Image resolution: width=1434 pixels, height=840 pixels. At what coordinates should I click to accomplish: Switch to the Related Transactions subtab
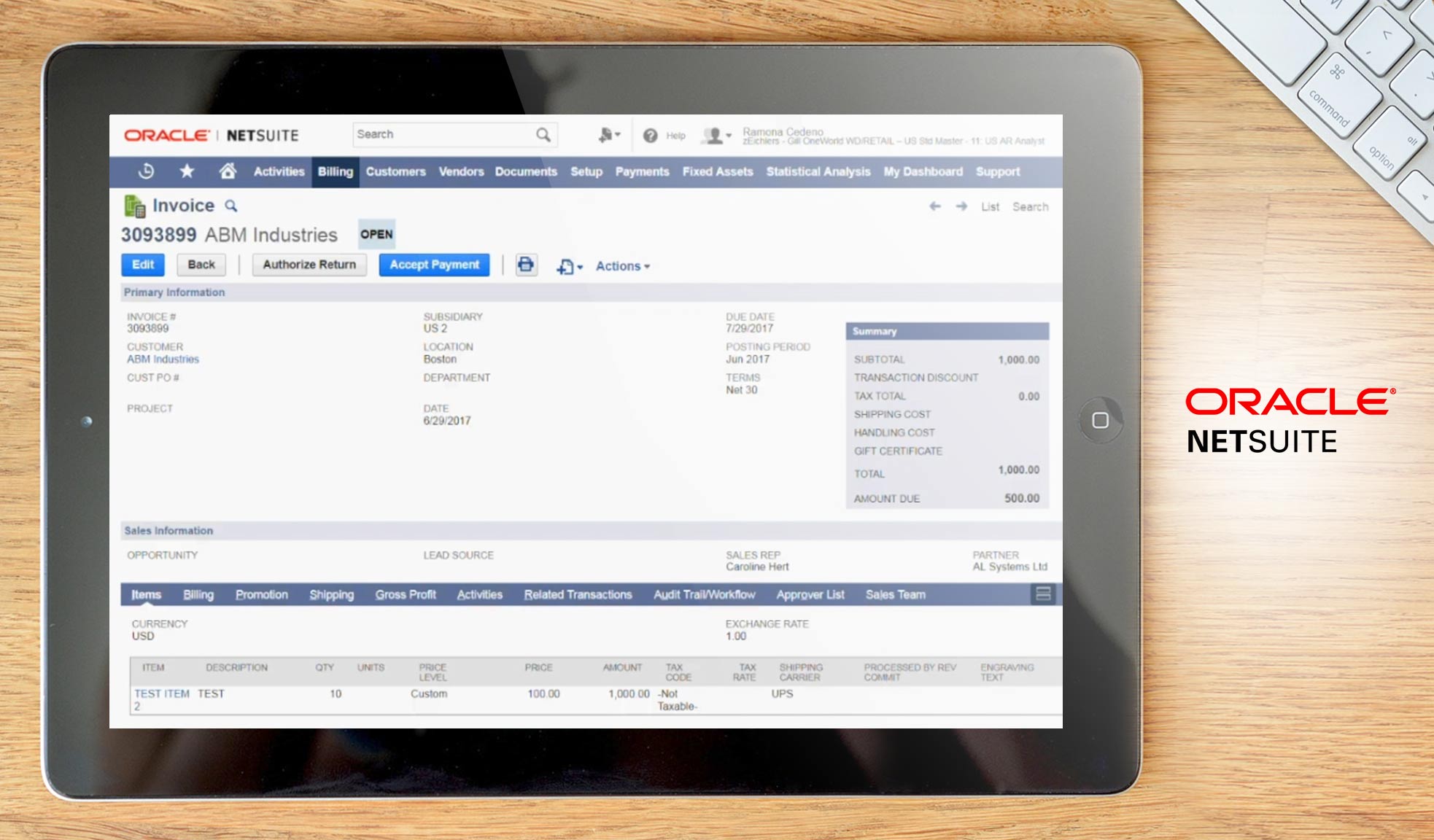point(578,595)
